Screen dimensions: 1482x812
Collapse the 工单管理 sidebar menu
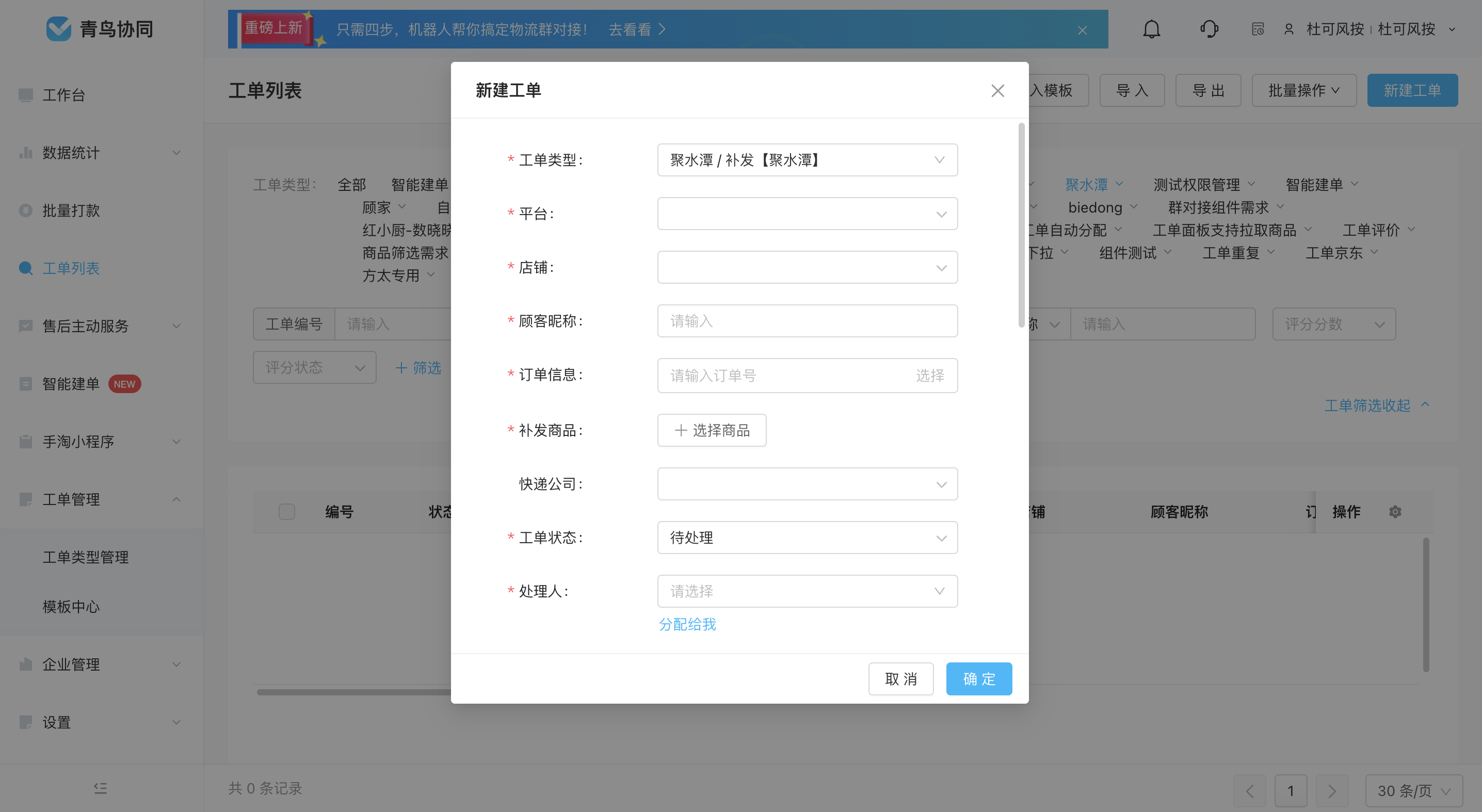tap(101, 499)
